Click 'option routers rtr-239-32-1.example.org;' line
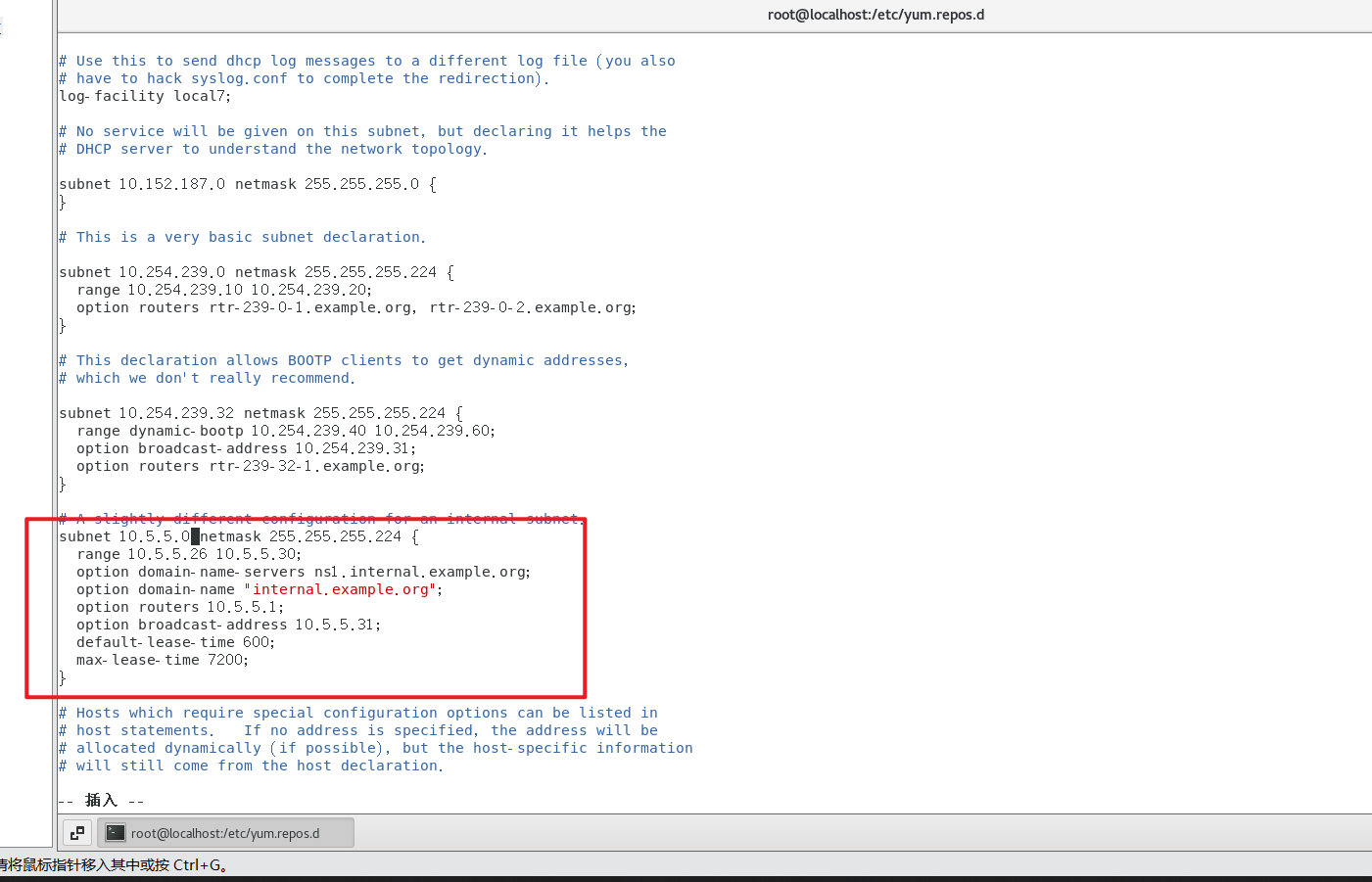 251,466
